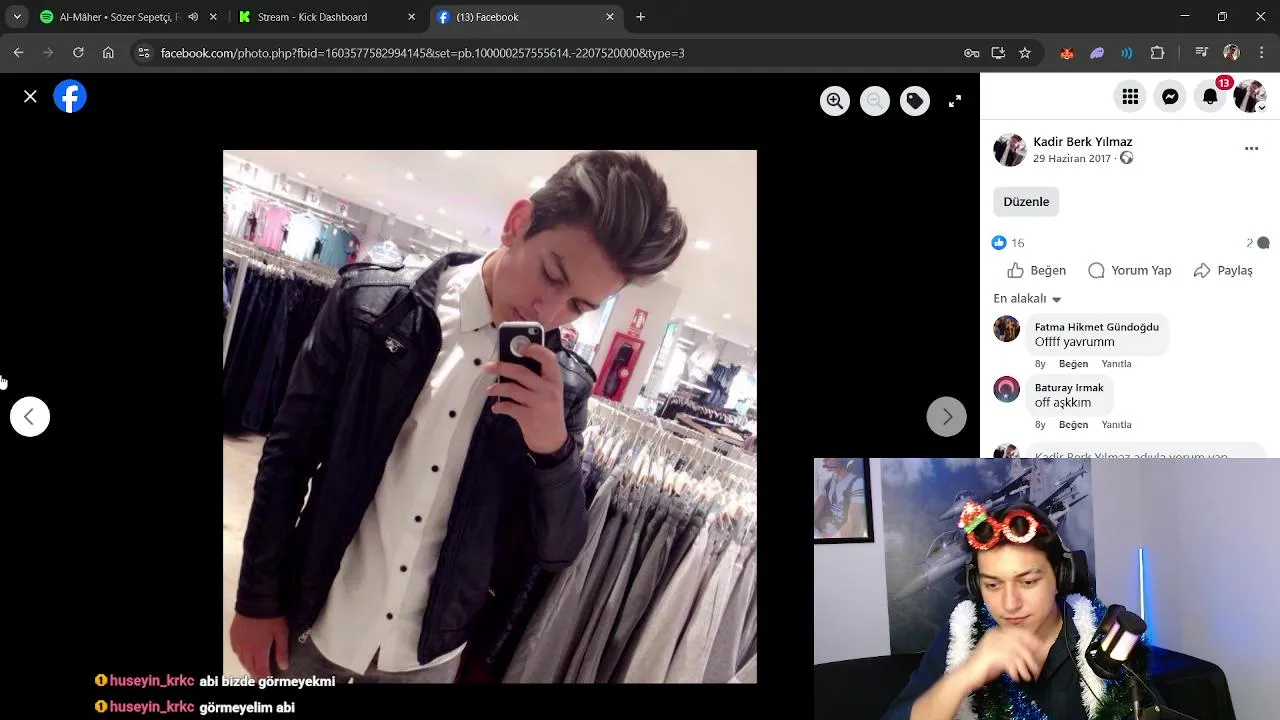
Task: Open account profile menu
Action: (1250, 97)
